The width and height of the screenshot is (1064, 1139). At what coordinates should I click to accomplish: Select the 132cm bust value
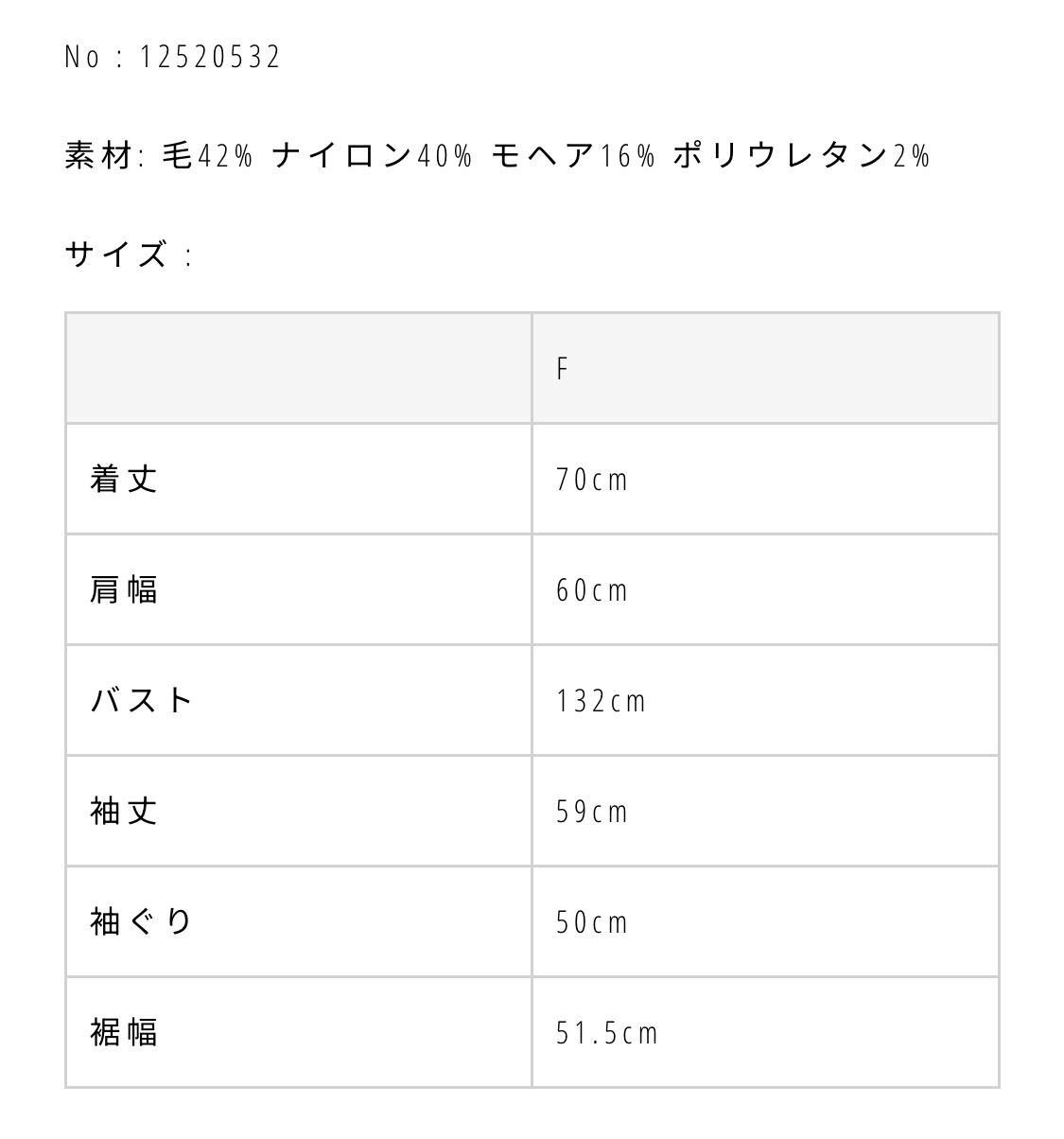point(602,701)
